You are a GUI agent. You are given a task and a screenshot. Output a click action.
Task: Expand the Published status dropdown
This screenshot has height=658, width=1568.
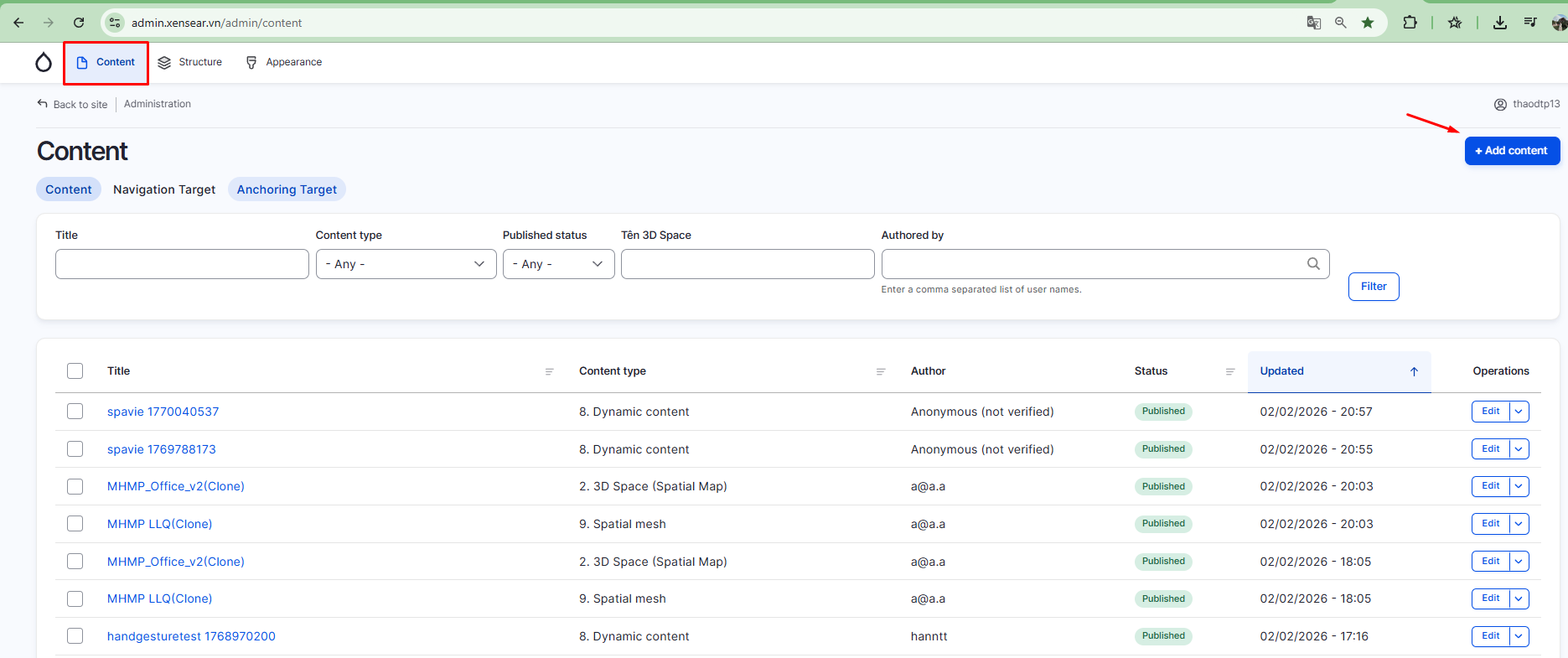558,264
